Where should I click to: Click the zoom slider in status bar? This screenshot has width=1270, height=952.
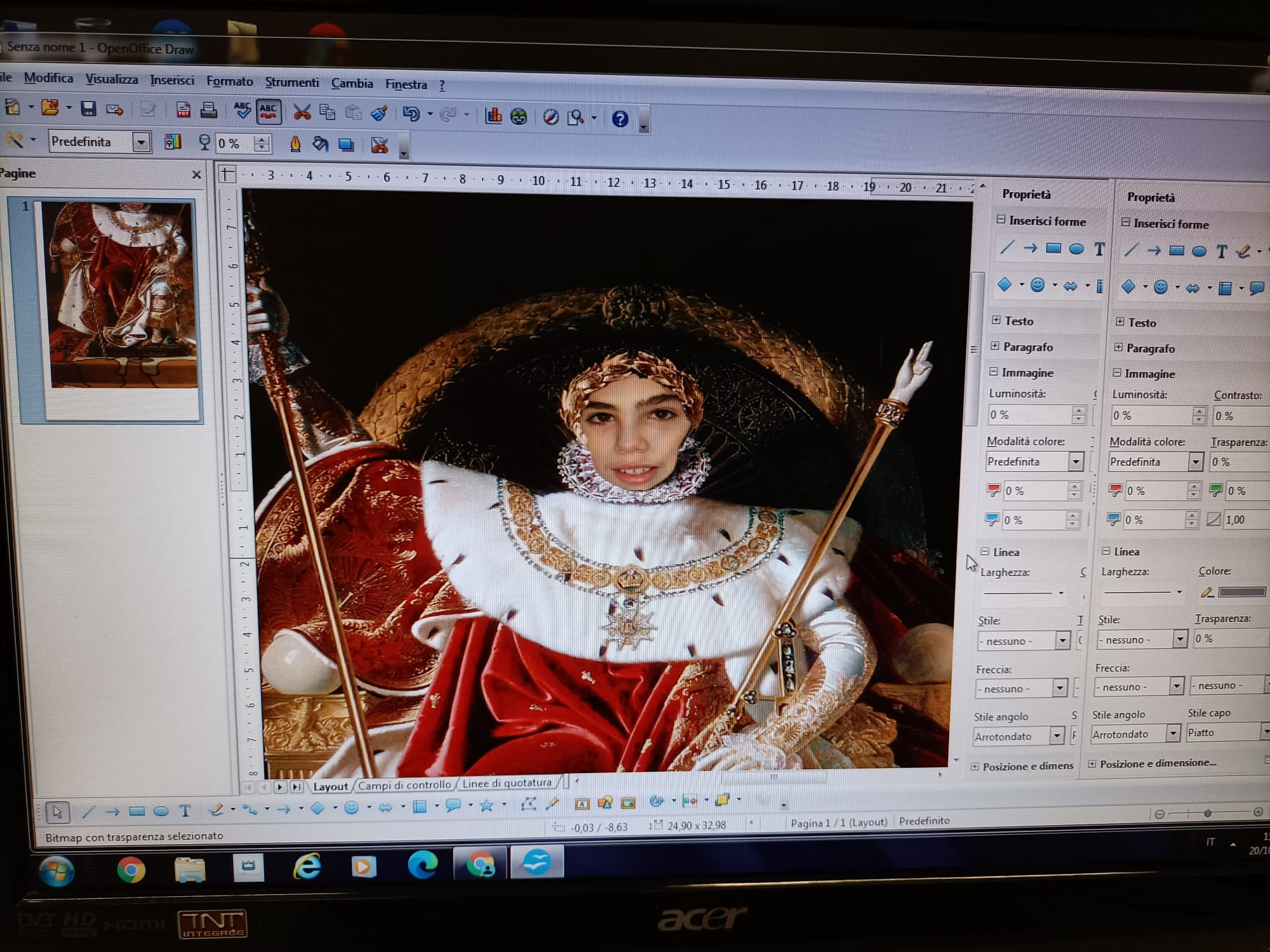pyautogui.click(x=1207, y=813)
